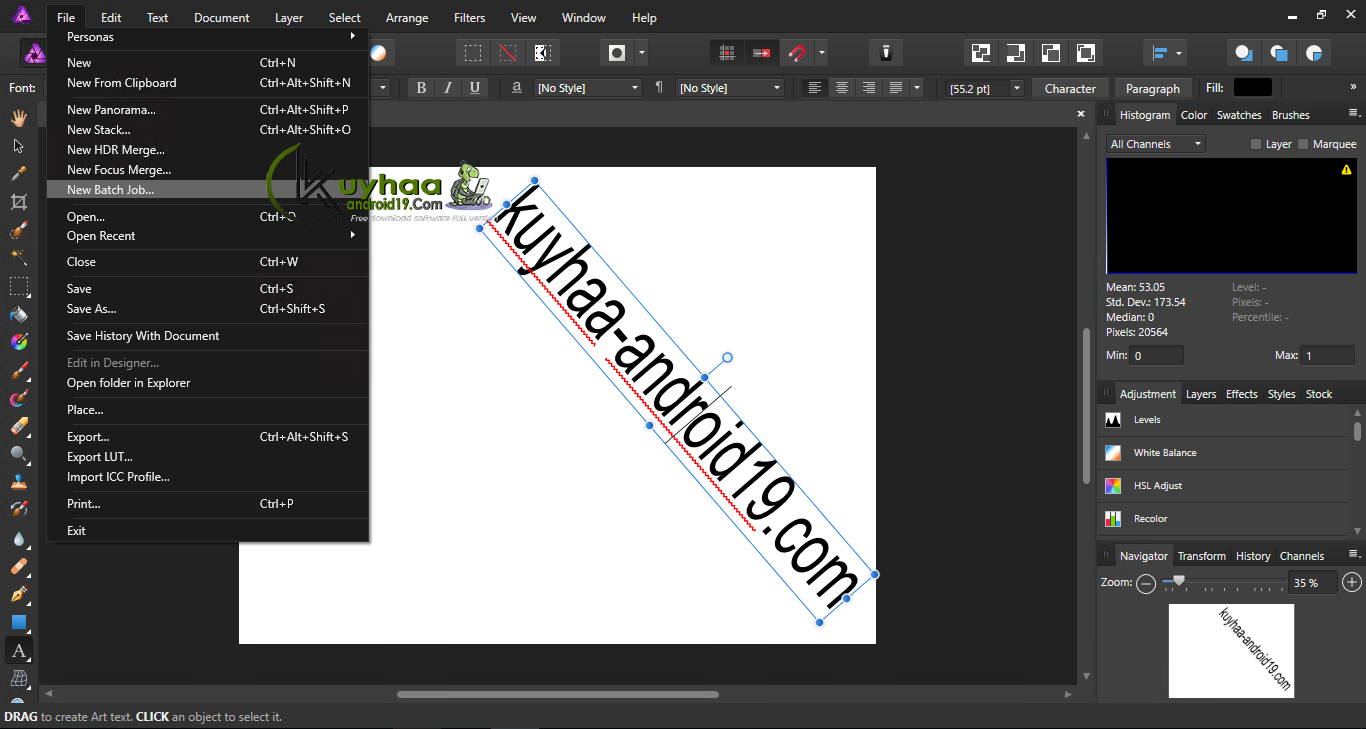Click the HSL Adjust icon
The height and width of the screenshot is (729, 1366).
pyautogui.click(x=1113, y=486)
